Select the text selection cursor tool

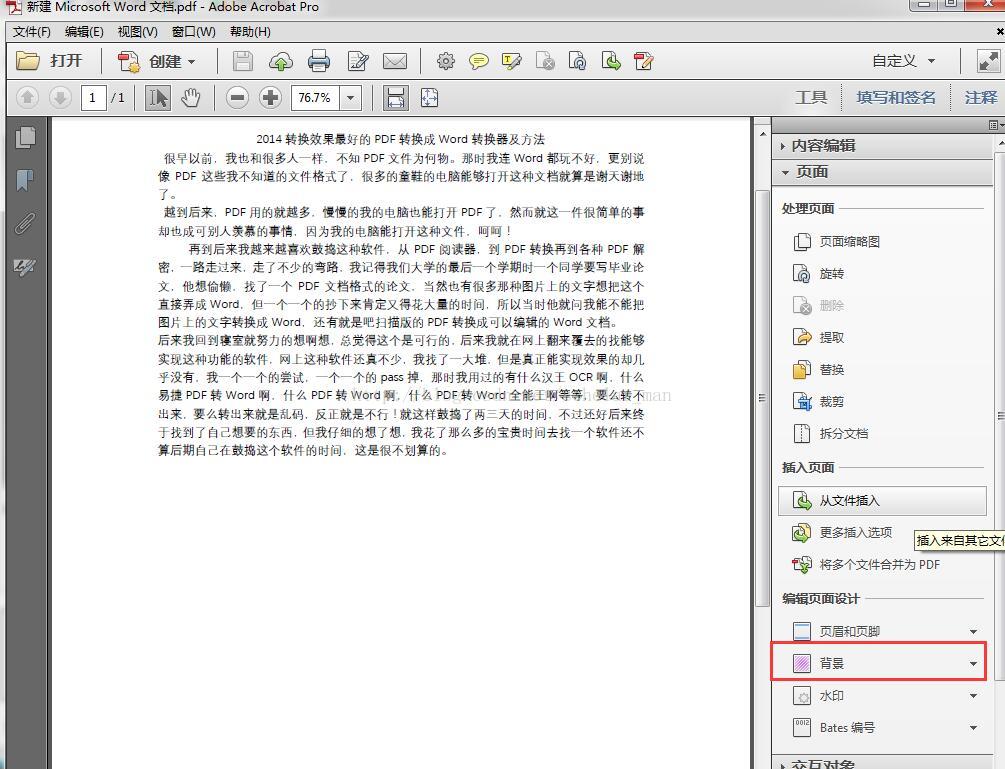point(158,98)
